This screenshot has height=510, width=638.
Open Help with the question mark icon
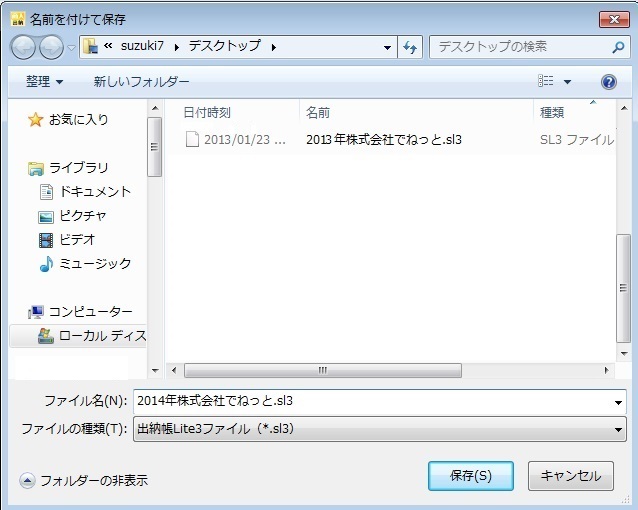tap(609, 82)
